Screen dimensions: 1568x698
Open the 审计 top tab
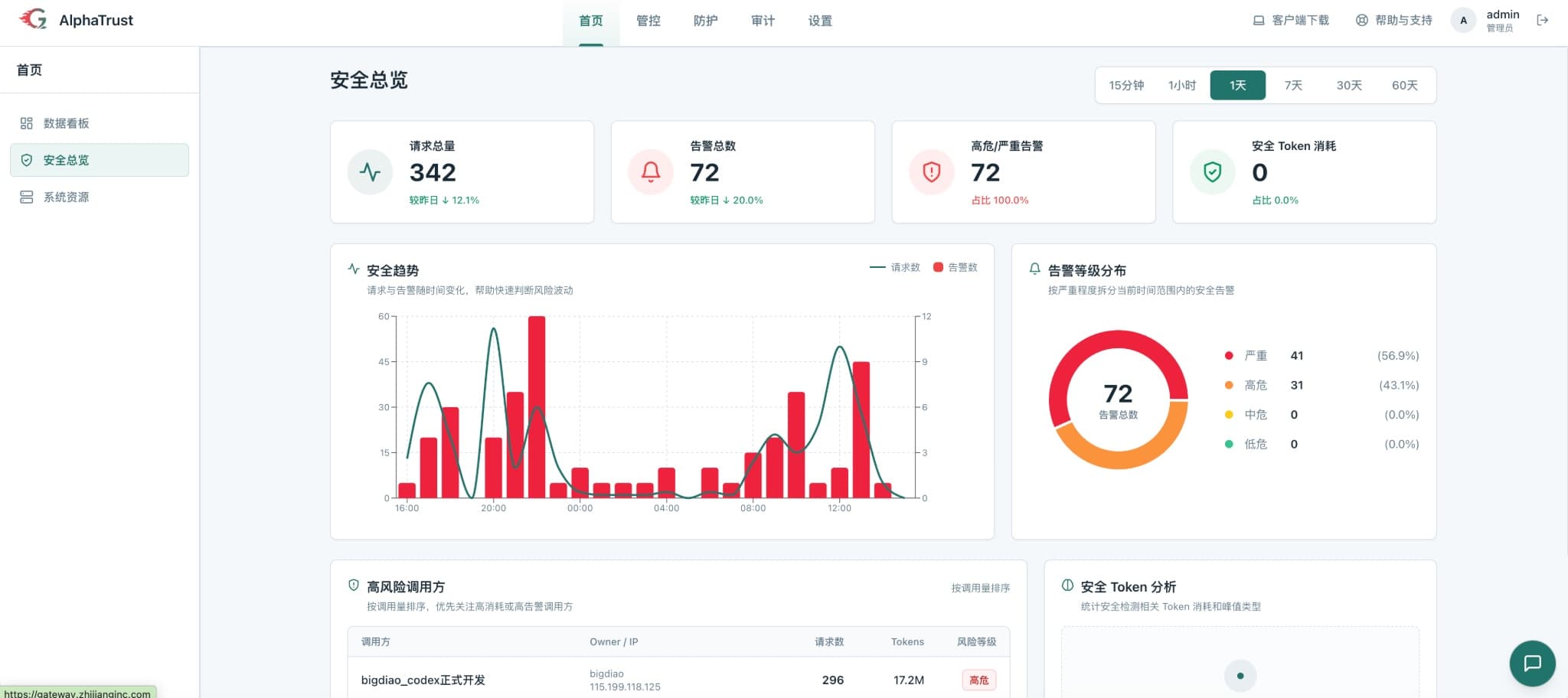pos(763,21)
